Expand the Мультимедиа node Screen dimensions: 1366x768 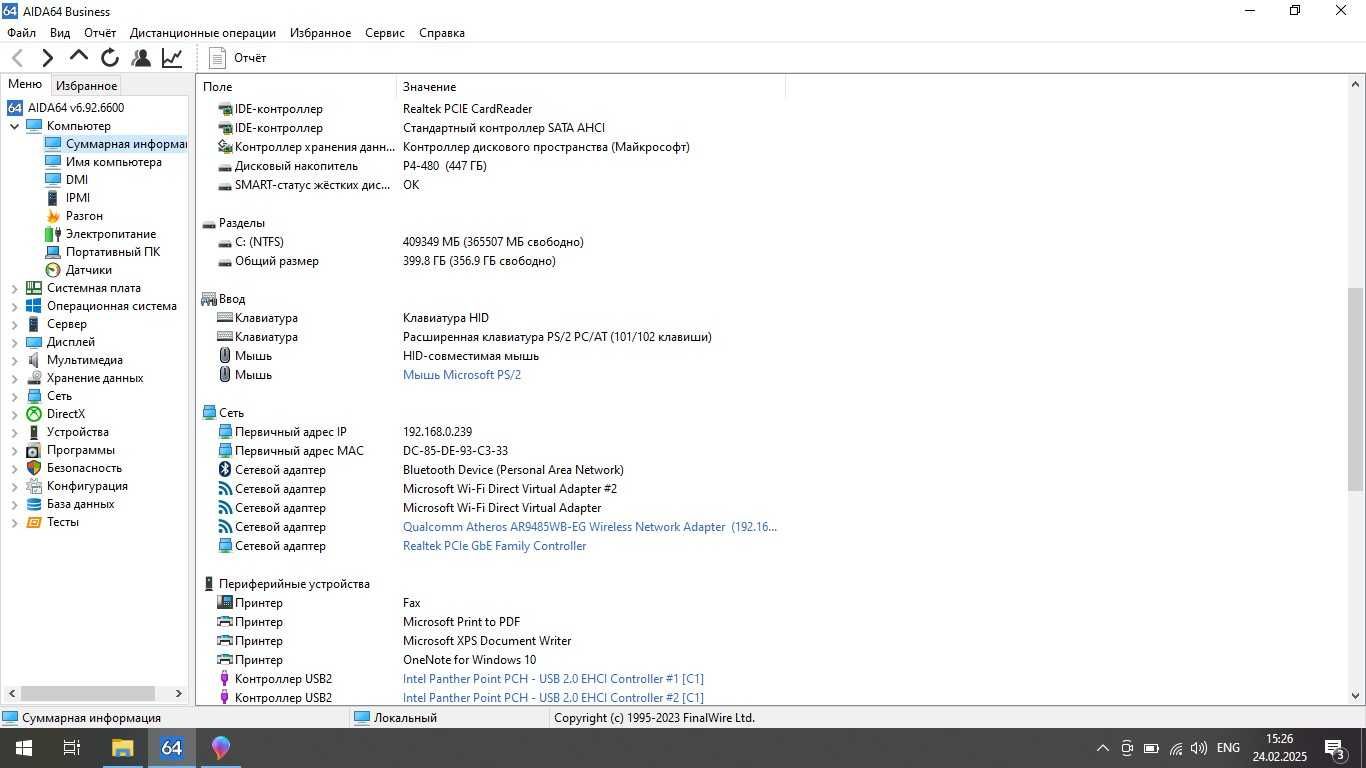[14, 360]
